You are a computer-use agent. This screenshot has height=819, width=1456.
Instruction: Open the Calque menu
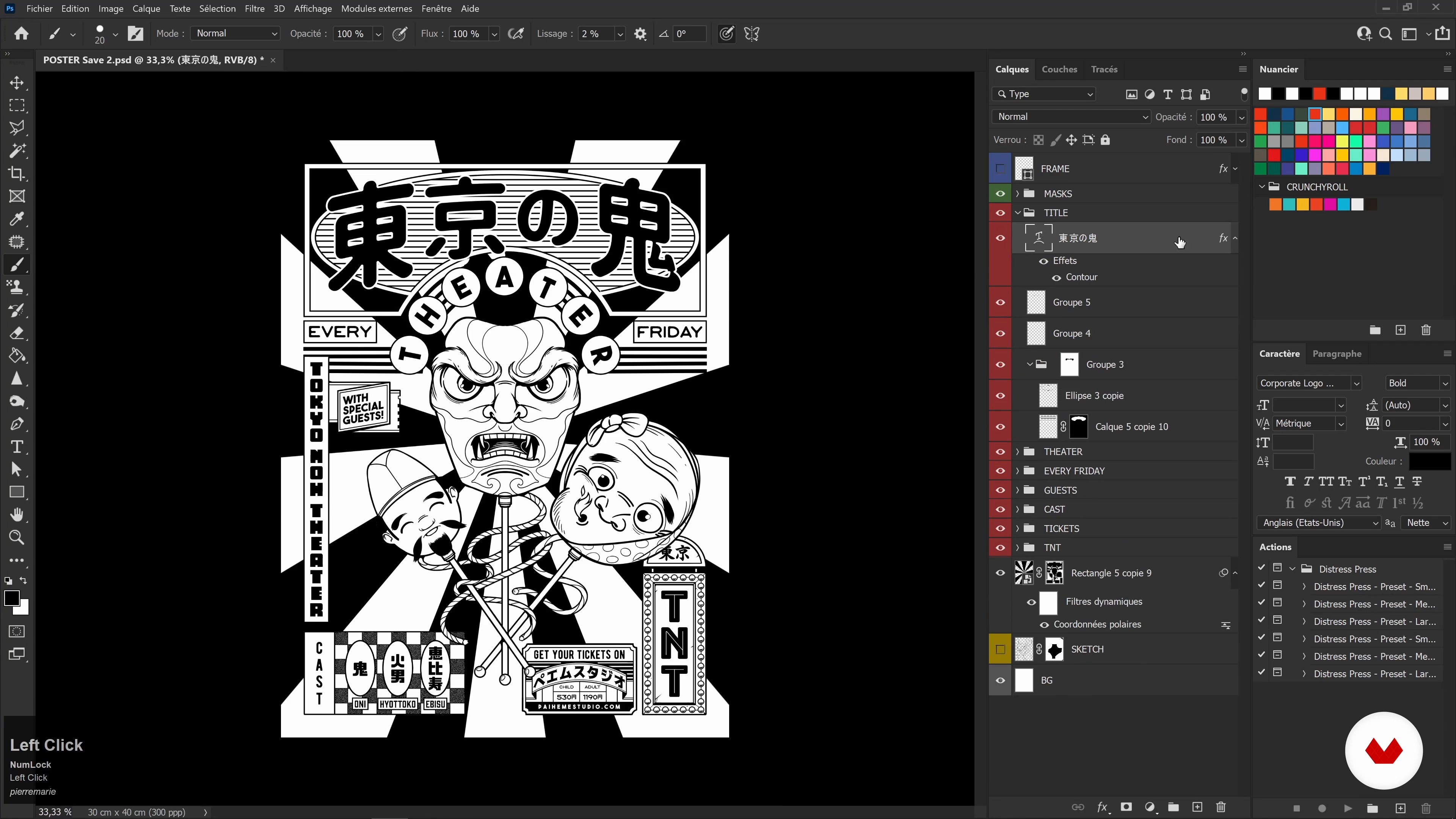146,8
